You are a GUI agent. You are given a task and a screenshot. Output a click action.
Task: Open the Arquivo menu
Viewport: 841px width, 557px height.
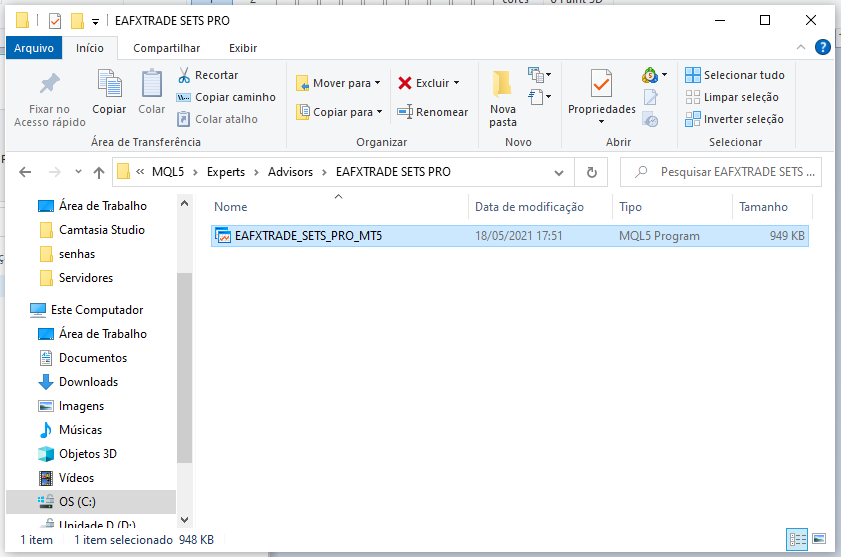pyautogui.click(x=34, y=48)
